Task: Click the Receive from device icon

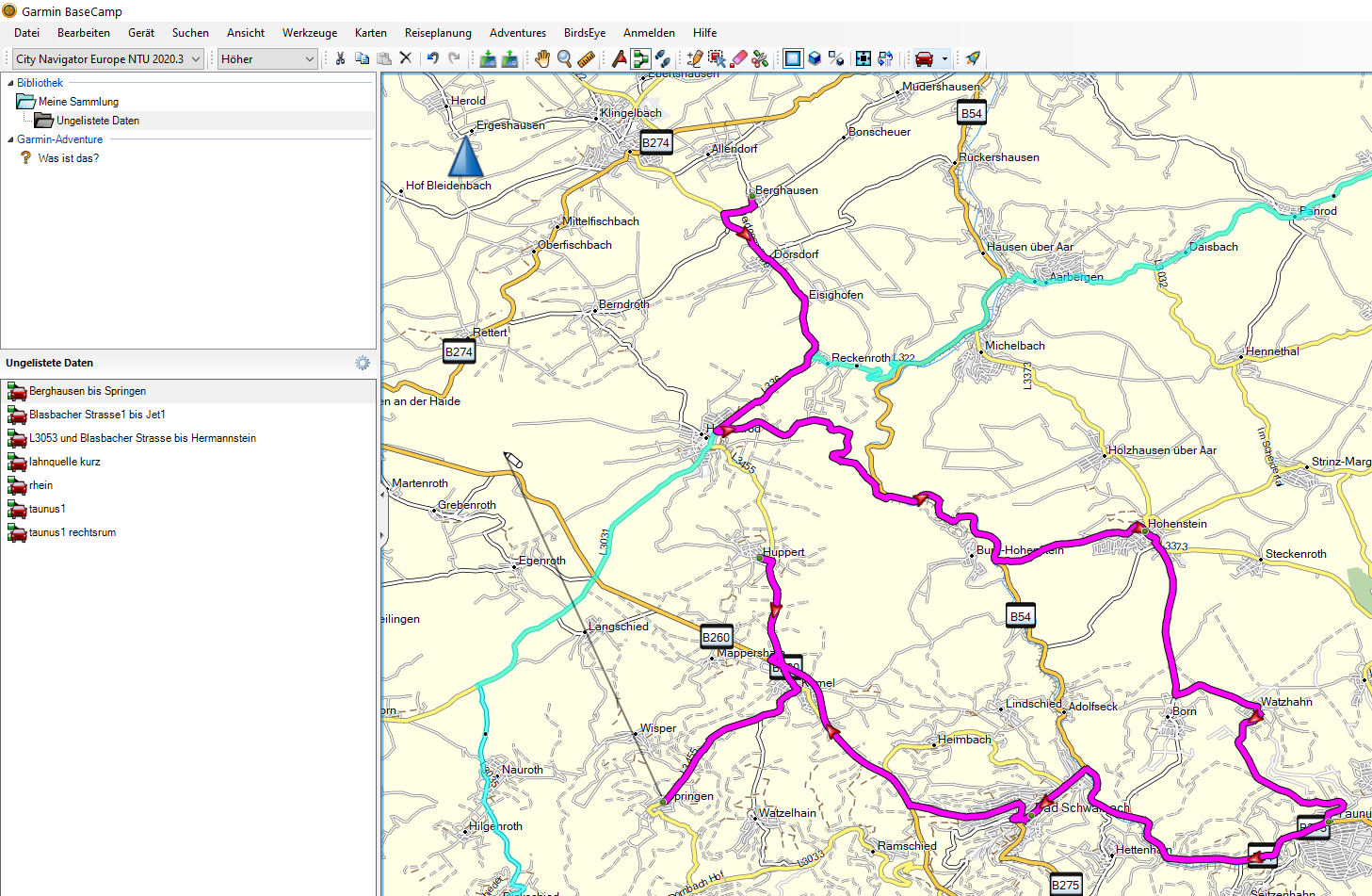Action: (509, 58)
